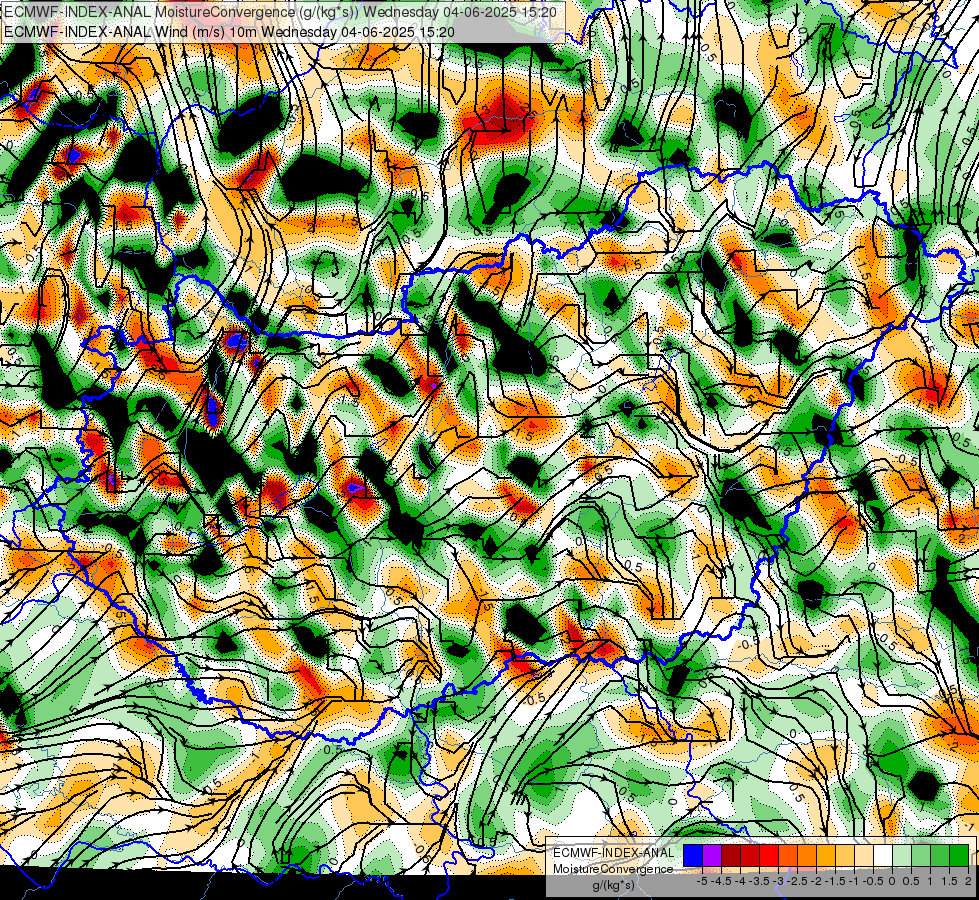This screenshot has width=979, height=900.
Task: Select the white swatch between -0.5 and 0
Action: click(x=883, y=855)
